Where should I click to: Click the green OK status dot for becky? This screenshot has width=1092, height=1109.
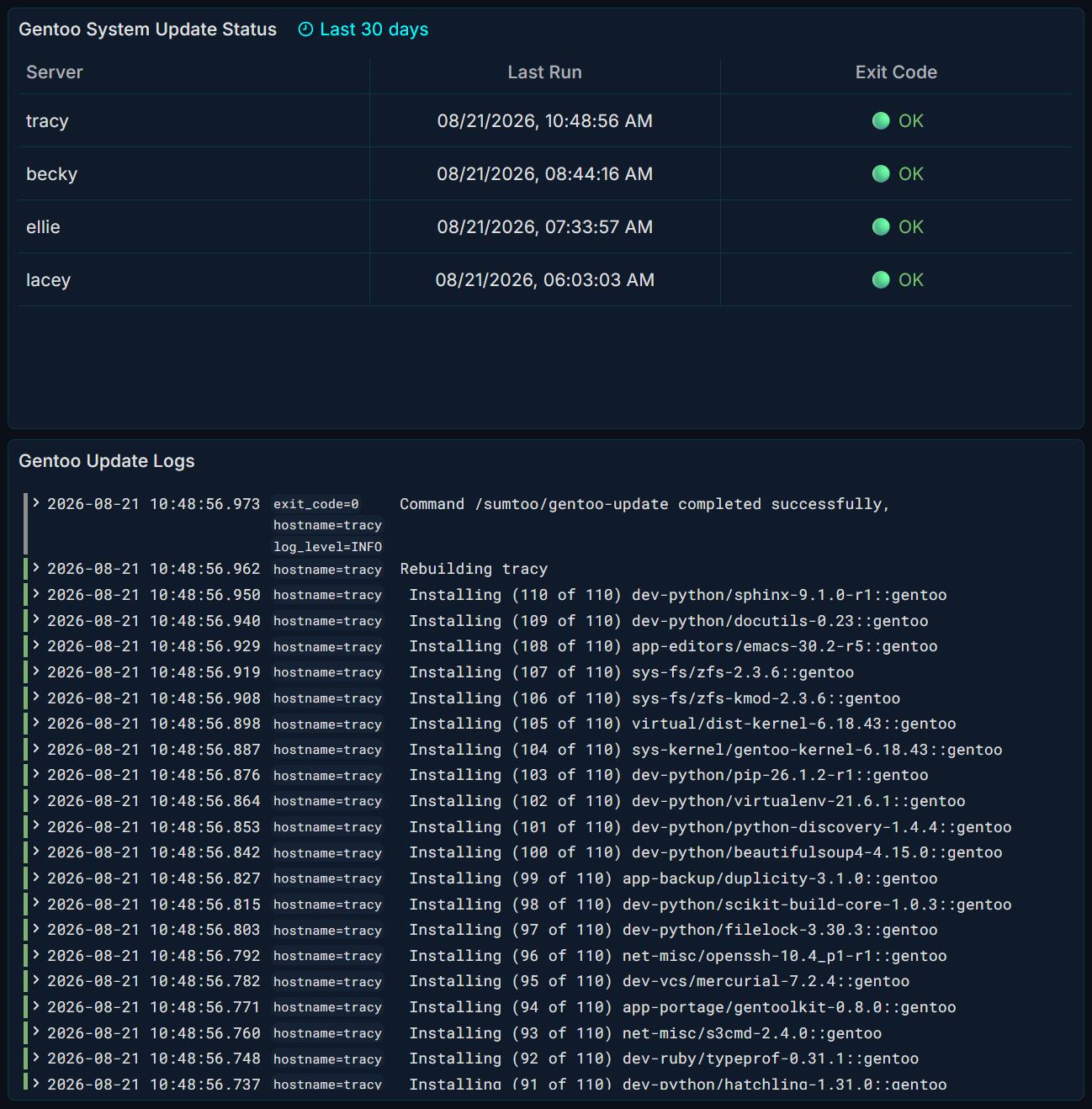pyautogui.click(x=881, y=173)
